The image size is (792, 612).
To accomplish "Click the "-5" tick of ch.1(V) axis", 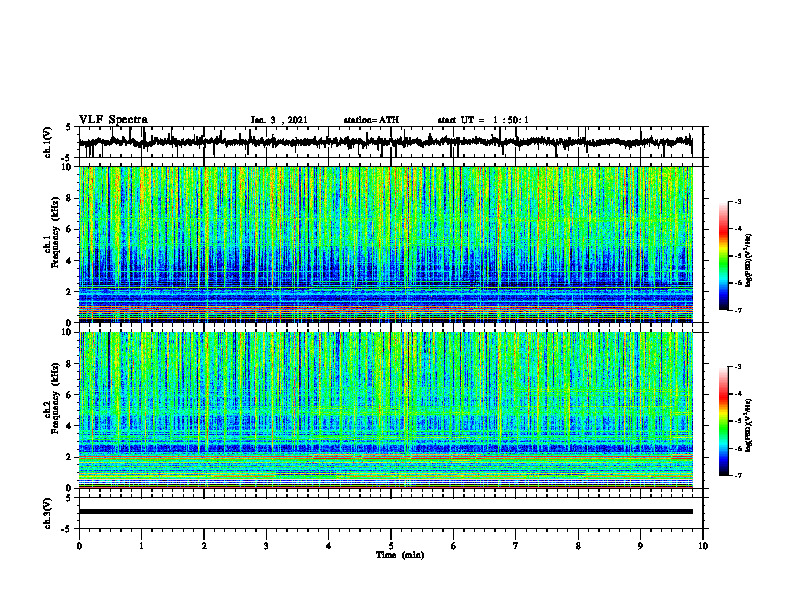I will point(66,158).
